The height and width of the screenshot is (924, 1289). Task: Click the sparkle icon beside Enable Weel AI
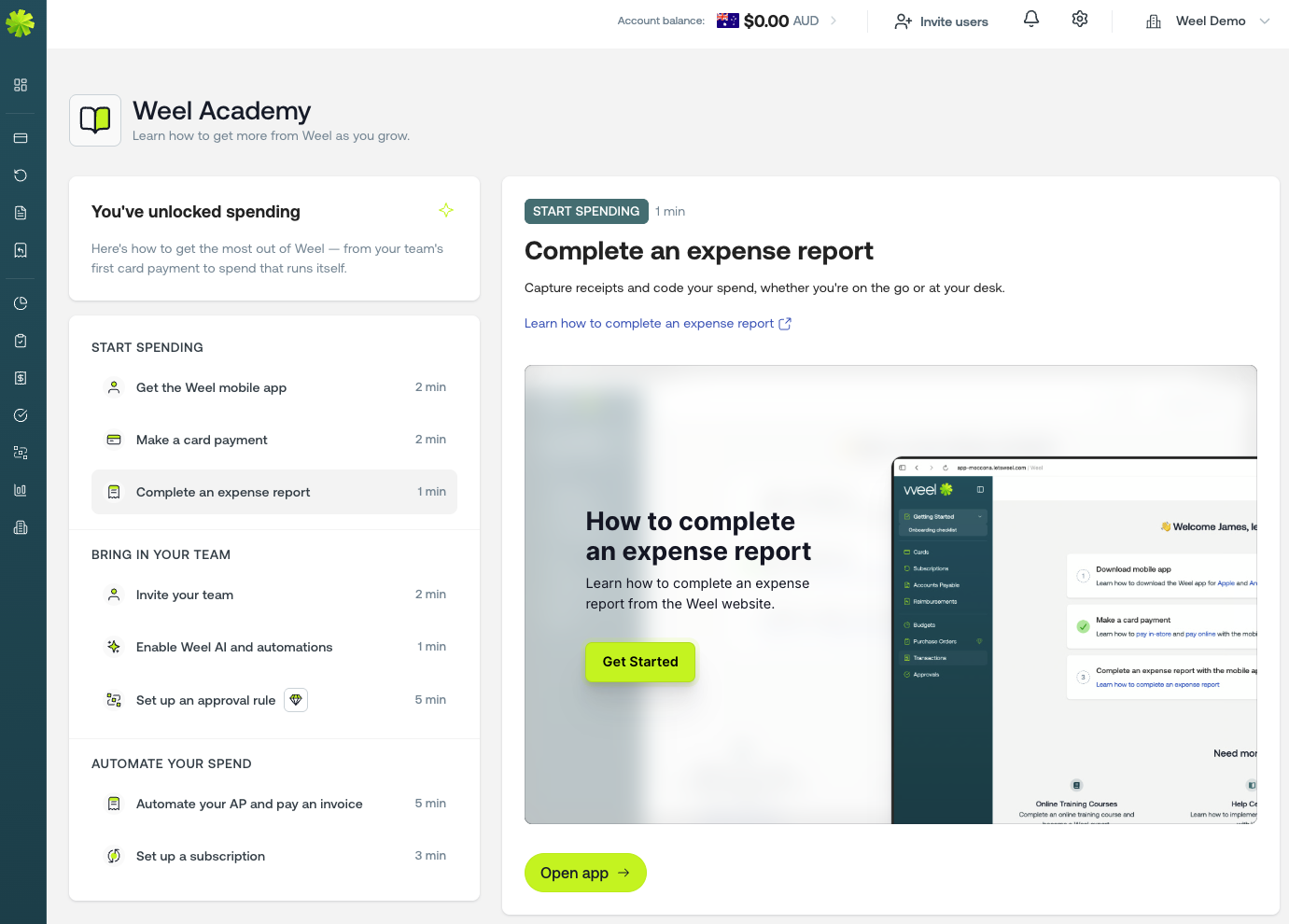[x=114, y=647]
